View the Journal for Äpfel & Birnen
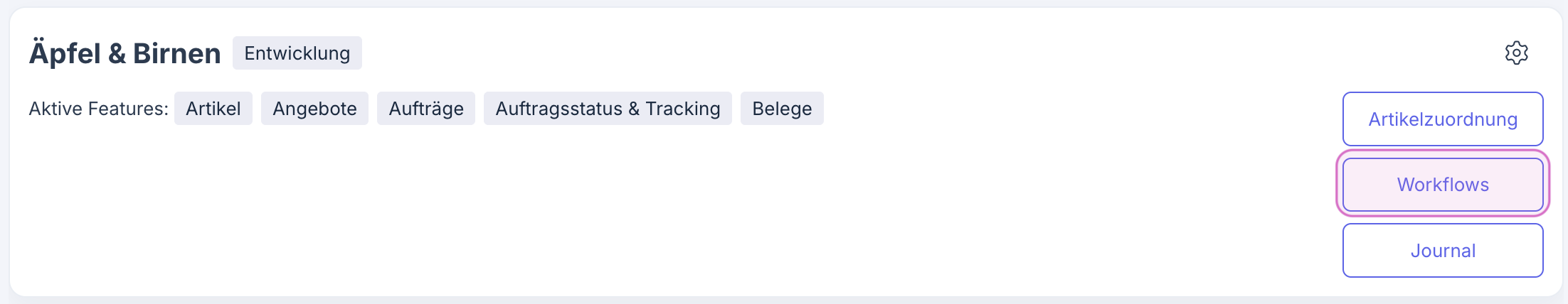 [1442, 251]
